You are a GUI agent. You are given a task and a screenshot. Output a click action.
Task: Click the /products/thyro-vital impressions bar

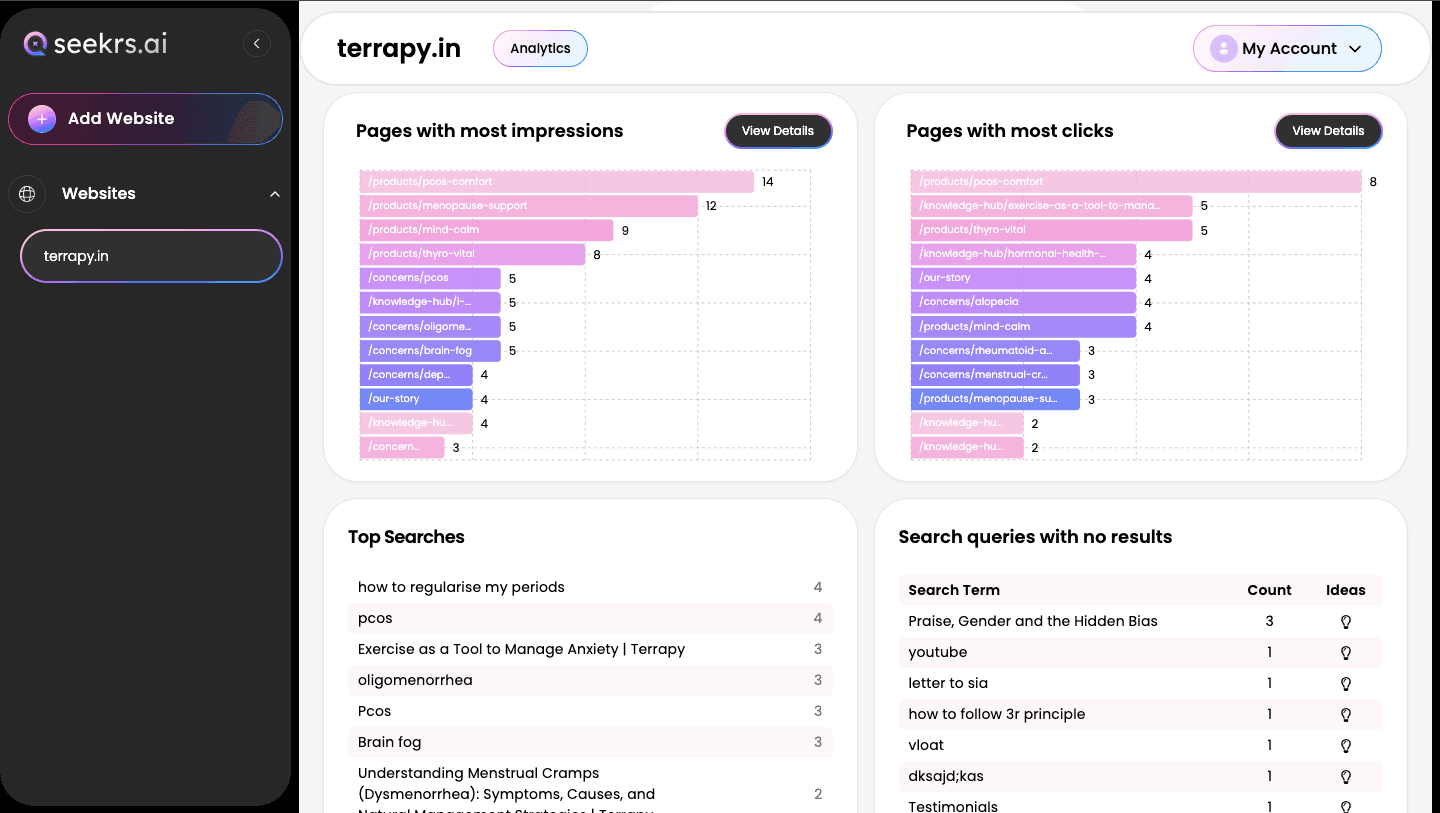click(x=472, y=254)
